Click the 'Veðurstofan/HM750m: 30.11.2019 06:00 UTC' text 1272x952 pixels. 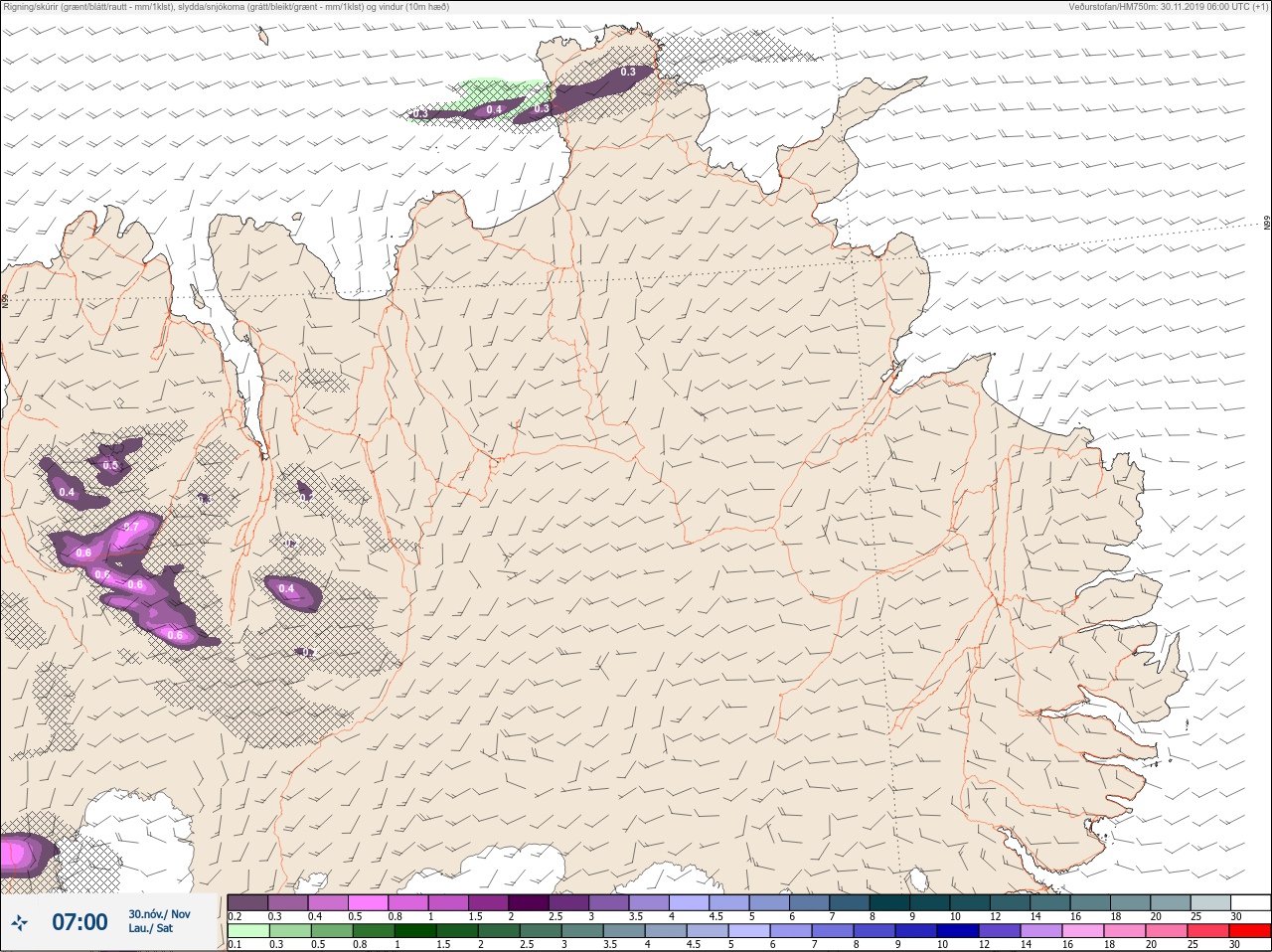click(x=1168, y=7)
